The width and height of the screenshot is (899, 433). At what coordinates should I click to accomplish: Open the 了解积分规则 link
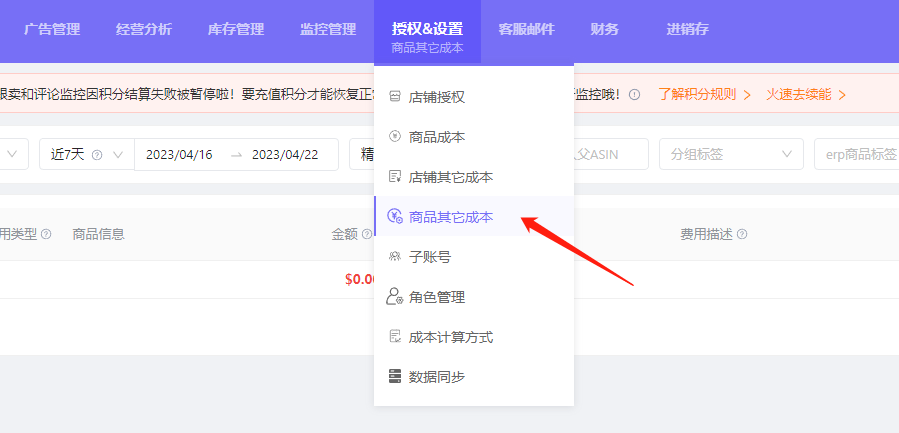click(704, 95)
